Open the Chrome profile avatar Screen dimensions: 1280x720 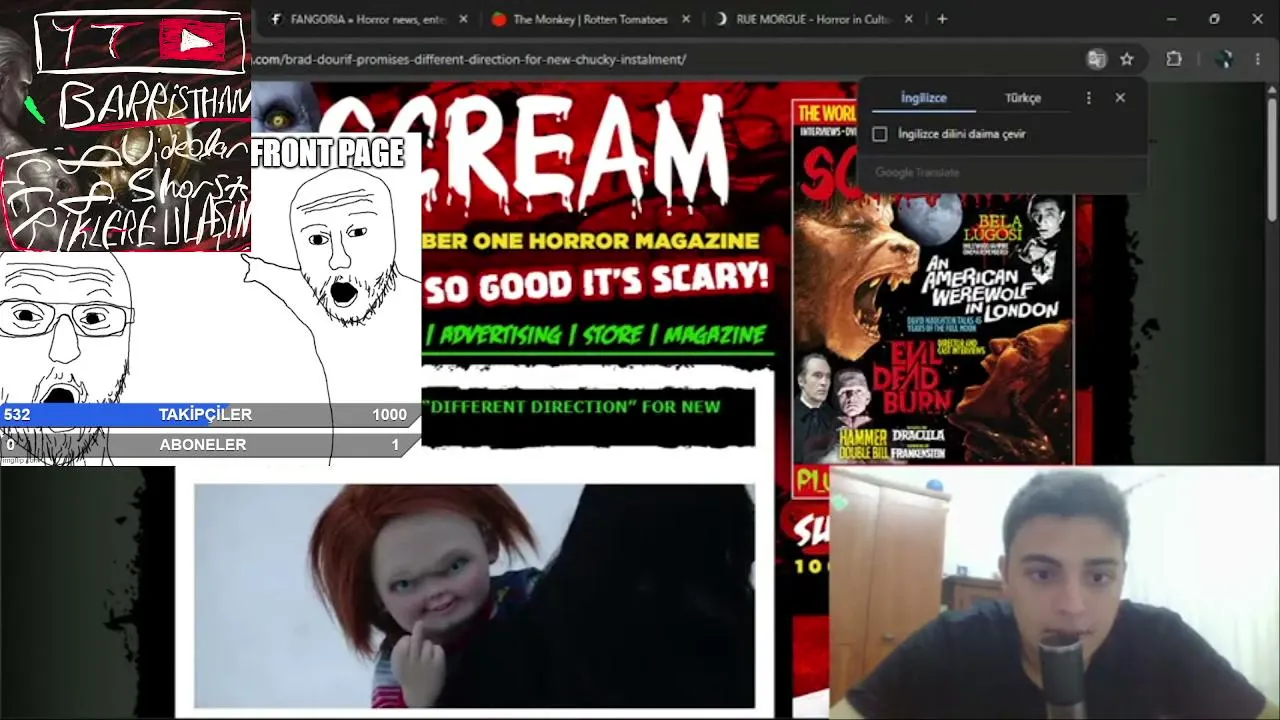[1224, 59]
